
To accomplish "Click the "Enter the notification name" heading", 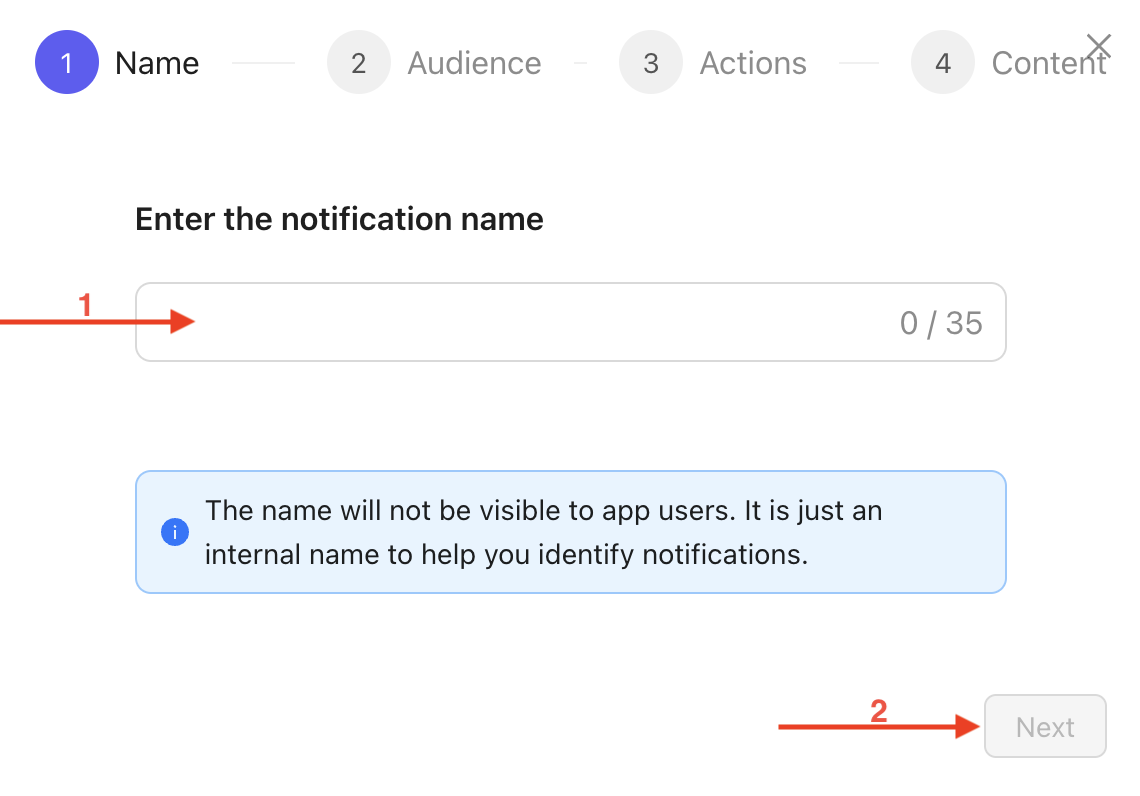I will [339, 219].
